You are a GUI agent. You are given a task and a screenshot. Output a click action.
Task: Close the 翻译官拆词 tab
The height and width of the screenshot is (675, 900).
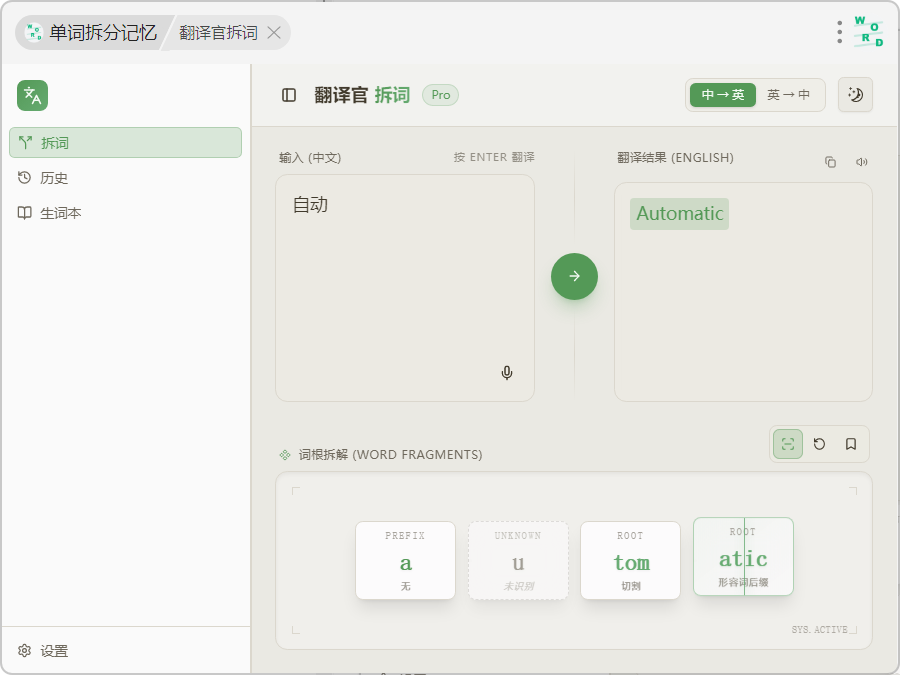274,33
